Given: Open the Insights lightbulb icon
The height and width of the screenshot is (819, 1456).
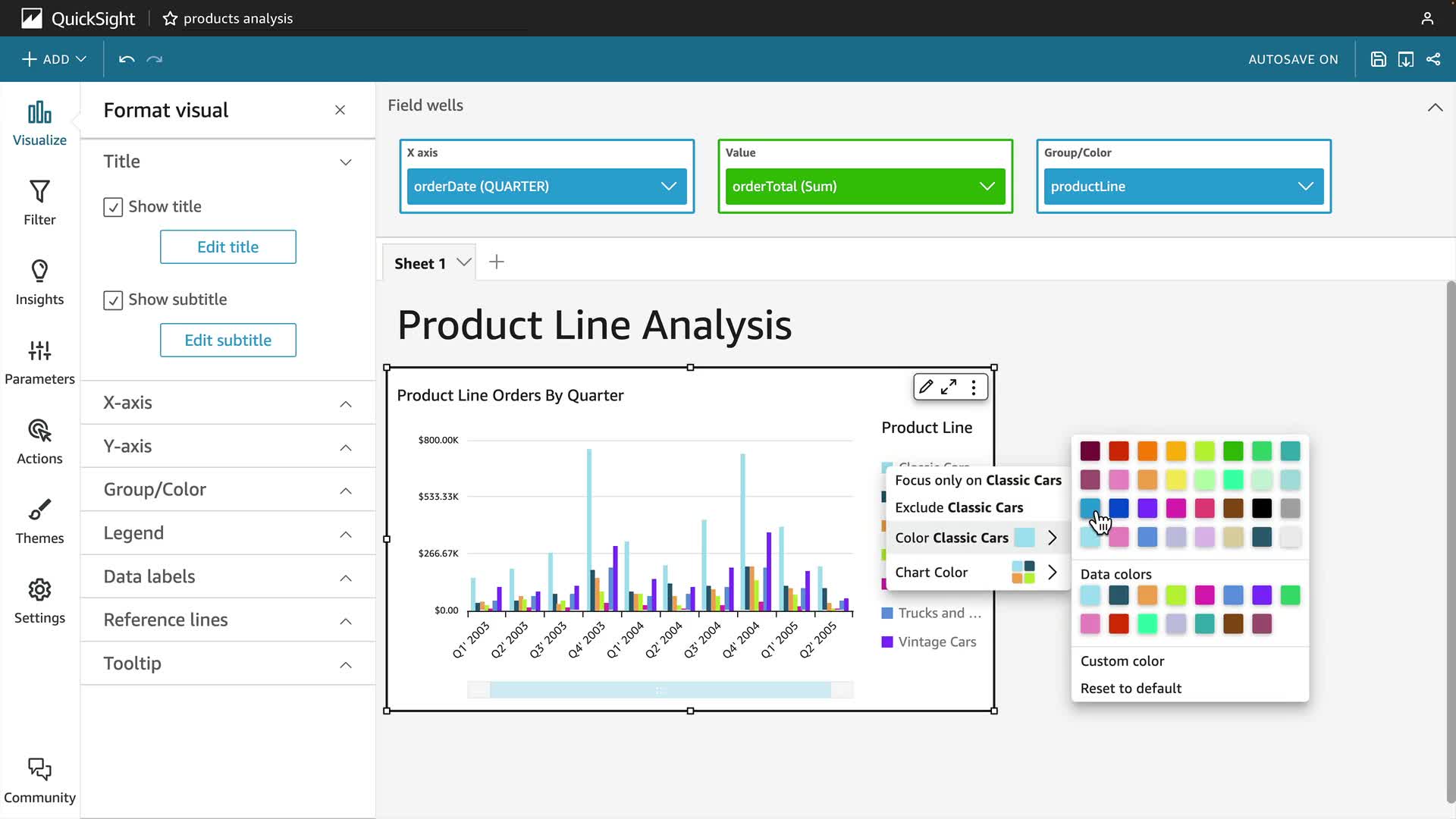Looking at the screenshot, I should [x=39, y=282].
